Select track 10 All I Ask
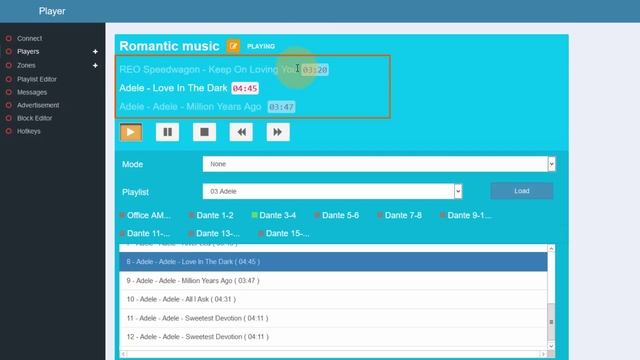The width and height of the screenshot is (640, 360). click(x=333, y=300)
